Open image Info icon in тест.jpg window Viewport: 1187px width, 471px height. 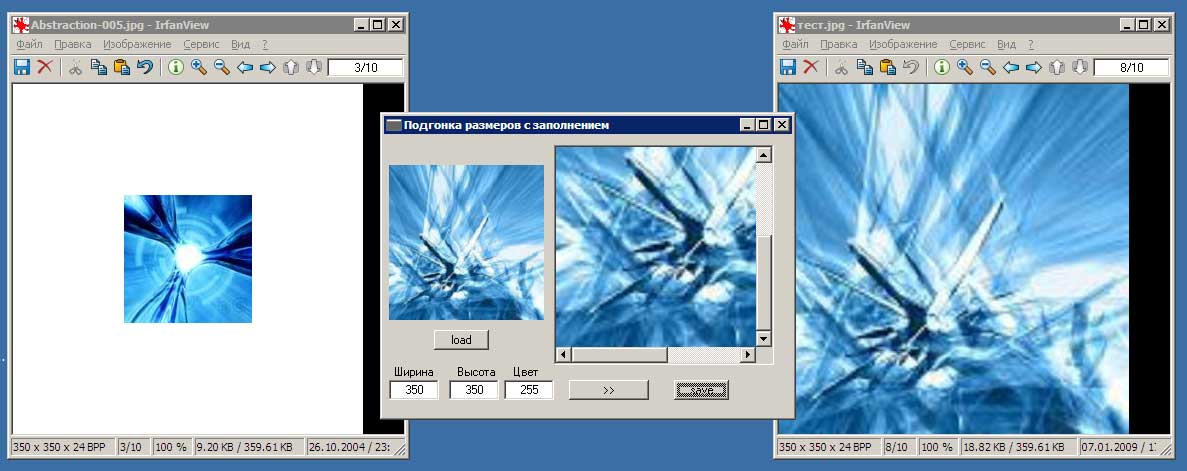tap(941, 67)
